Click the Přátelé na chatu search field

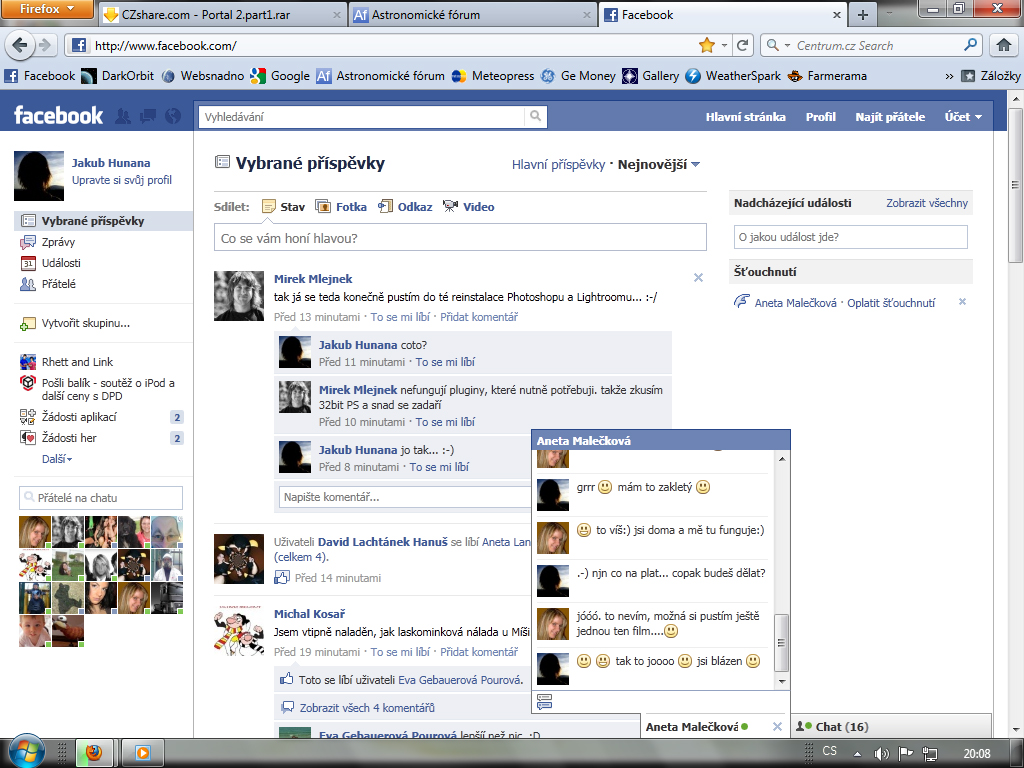(101, 498)
